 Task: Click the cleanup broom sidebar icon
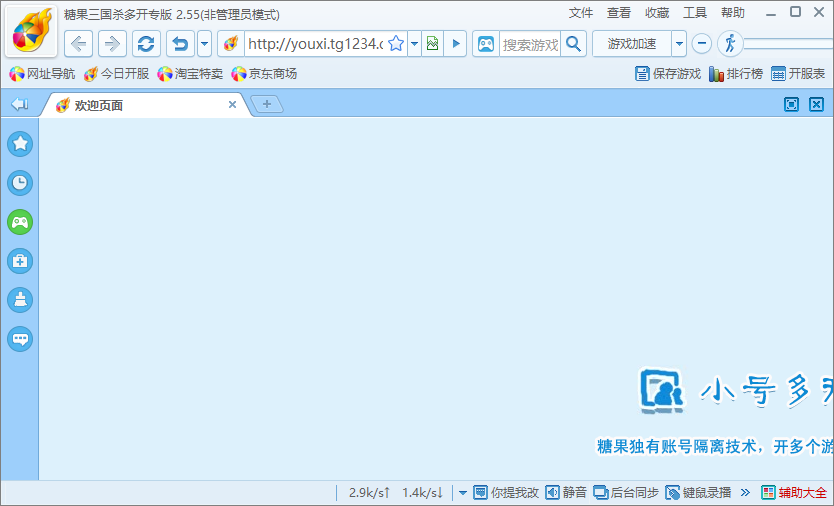click(x=20, y=300)
